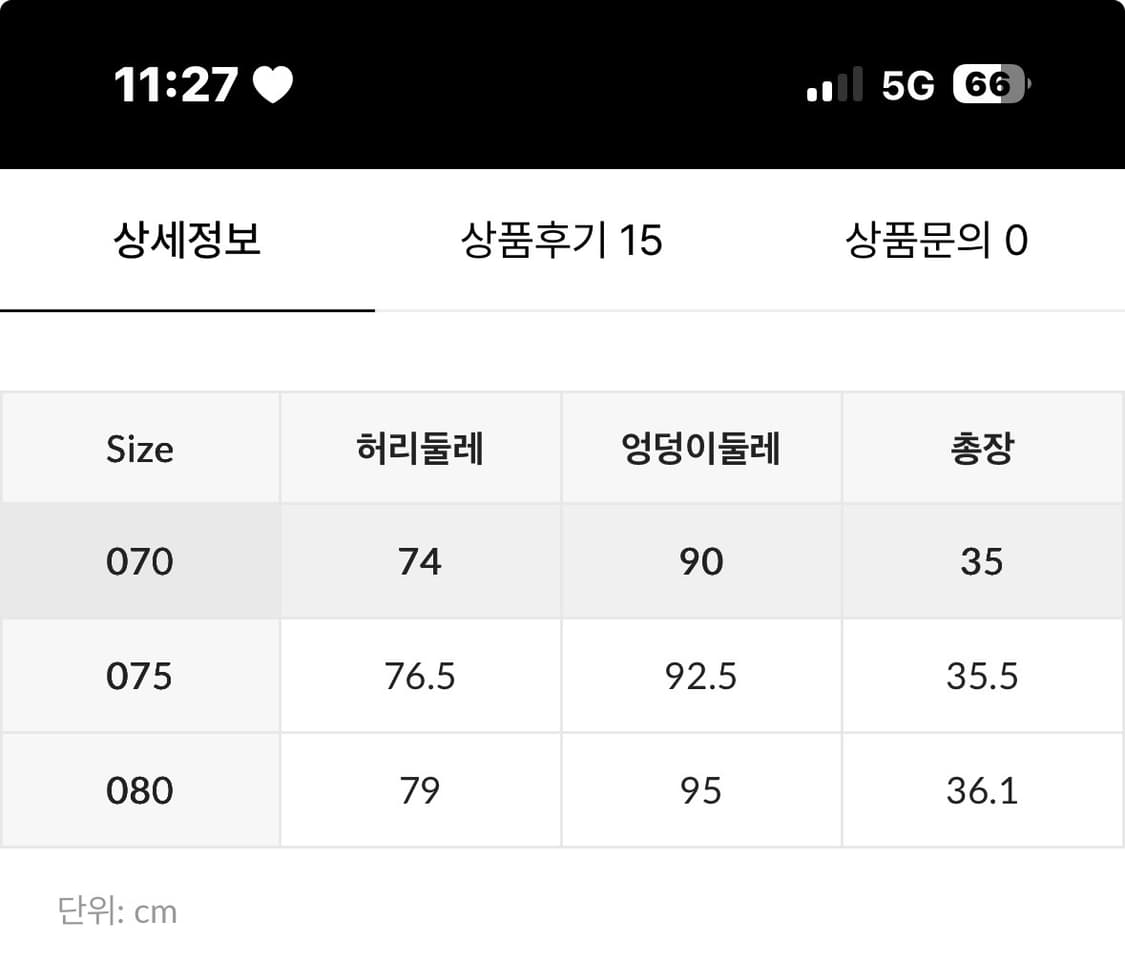Screen dimensions: 1125x967
Task: Tap the Size column header
Action: click(x=140, y=449)
